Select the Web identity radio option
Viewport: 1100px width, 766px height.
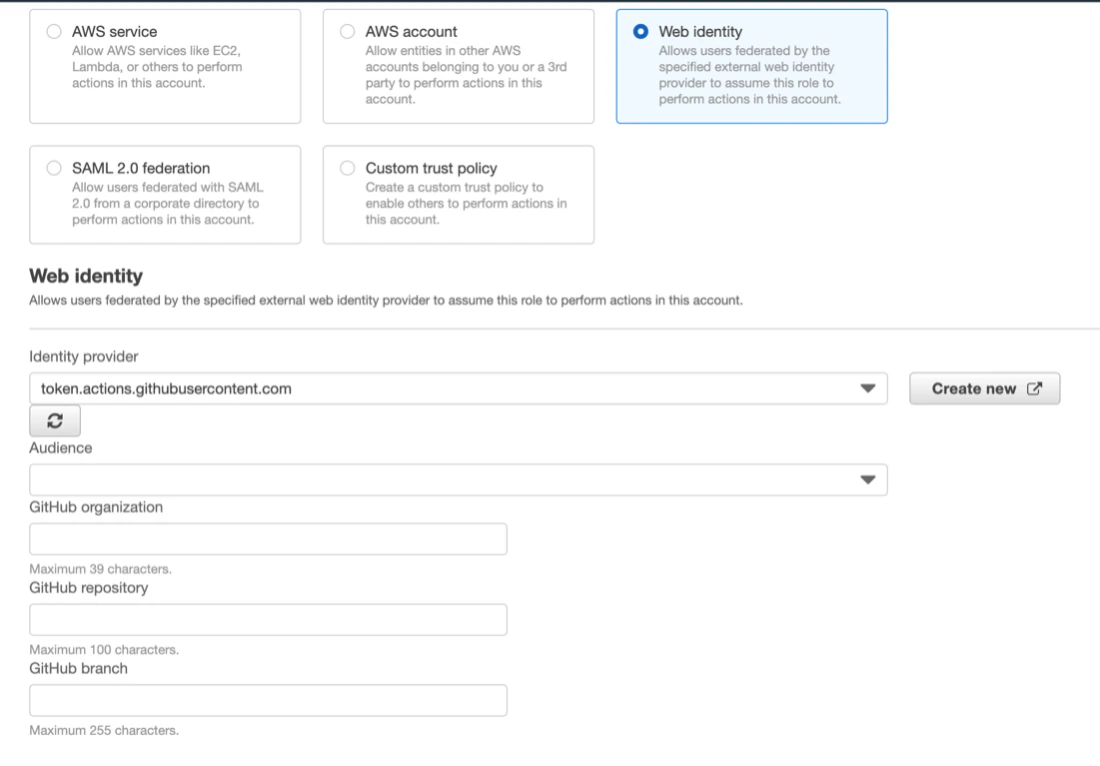pyautogui.click(x=640, y=32)
